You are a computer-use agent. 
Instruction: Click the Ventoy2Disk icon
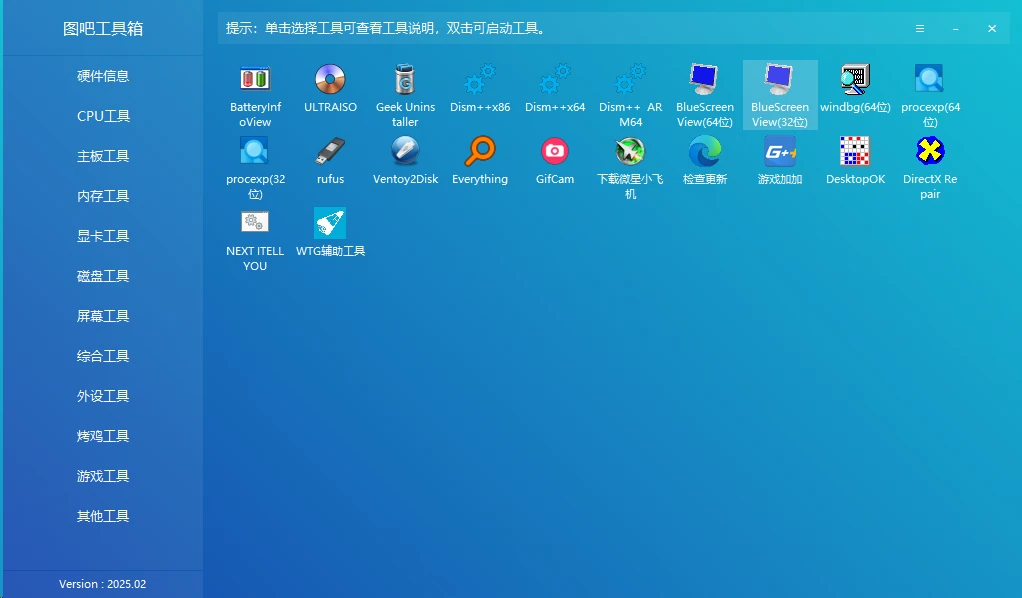(x=405, y=152)
